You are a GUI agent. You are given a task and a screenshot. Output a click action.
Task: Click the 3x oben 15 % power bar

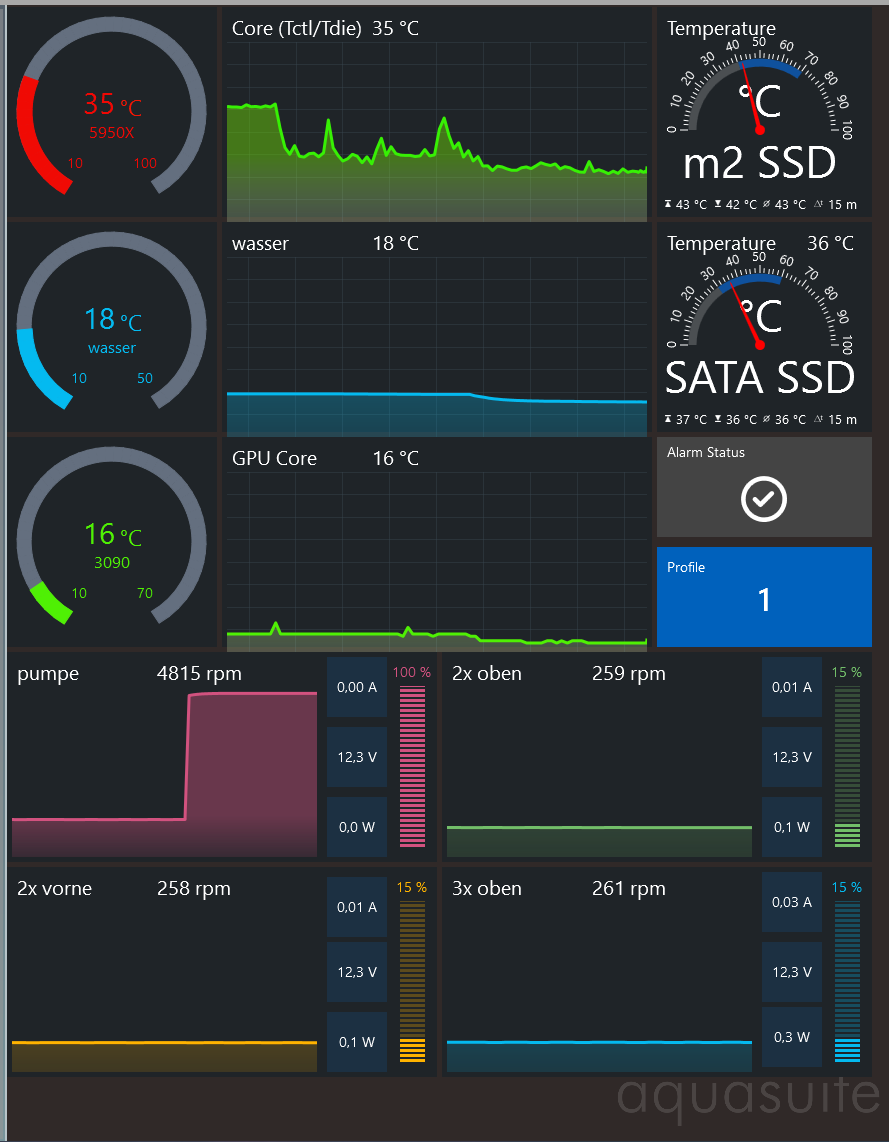[847, 982]
